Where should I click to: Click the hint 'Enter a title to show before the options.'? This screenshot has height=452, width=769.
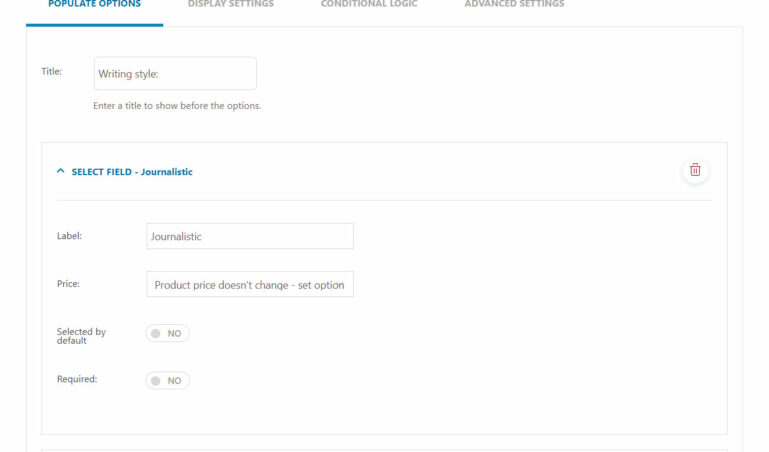pyautogui.click(x=177, y=106)
